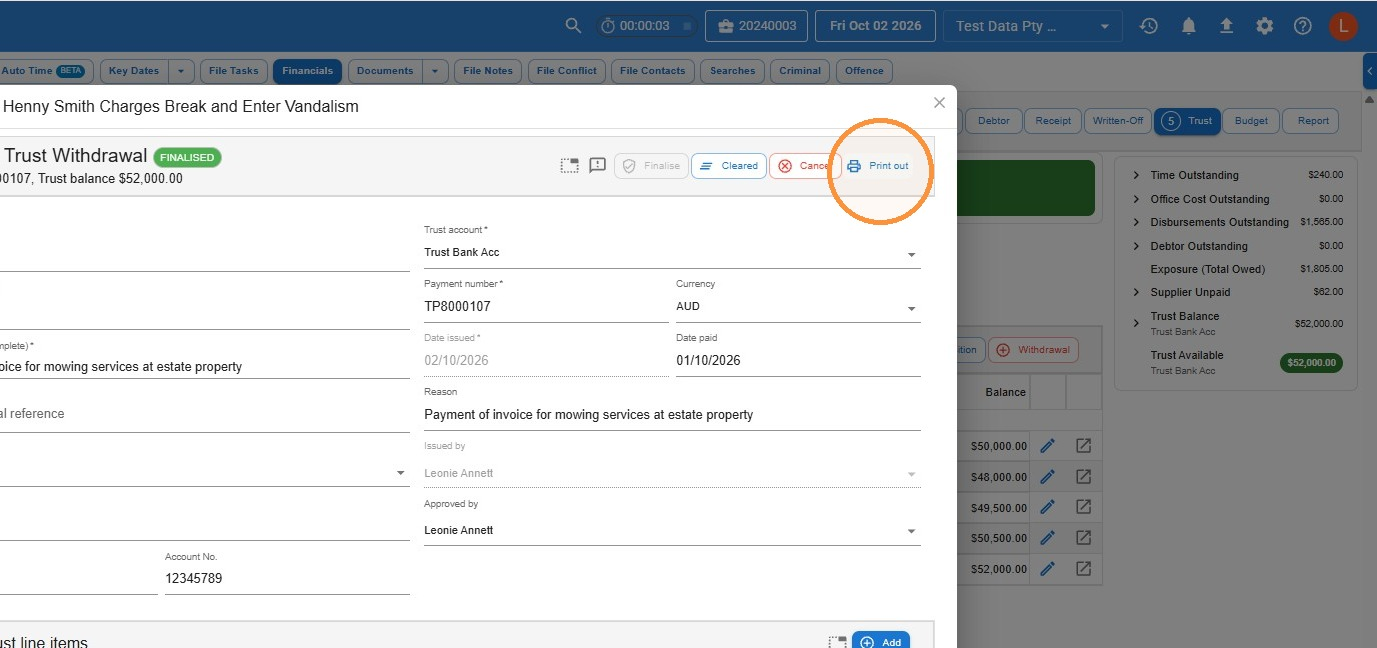Screen dimensions: 1377x648
Task: Open the Criminal tab
Action: point(800,71)
